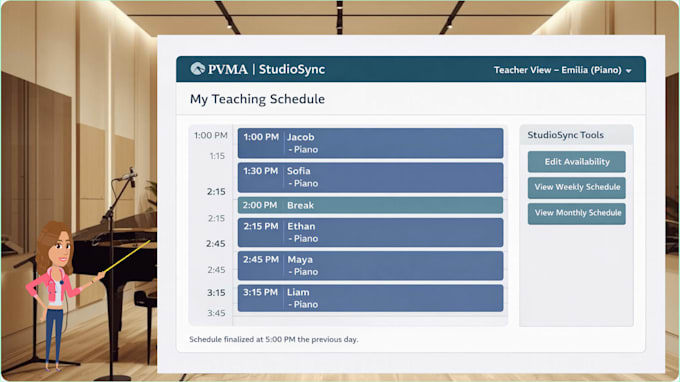The height and width of the screenshot is (382, 680).
Task: Open the Teacher View – Emilia (Piano) dropdown
Action: coord(562,70)
